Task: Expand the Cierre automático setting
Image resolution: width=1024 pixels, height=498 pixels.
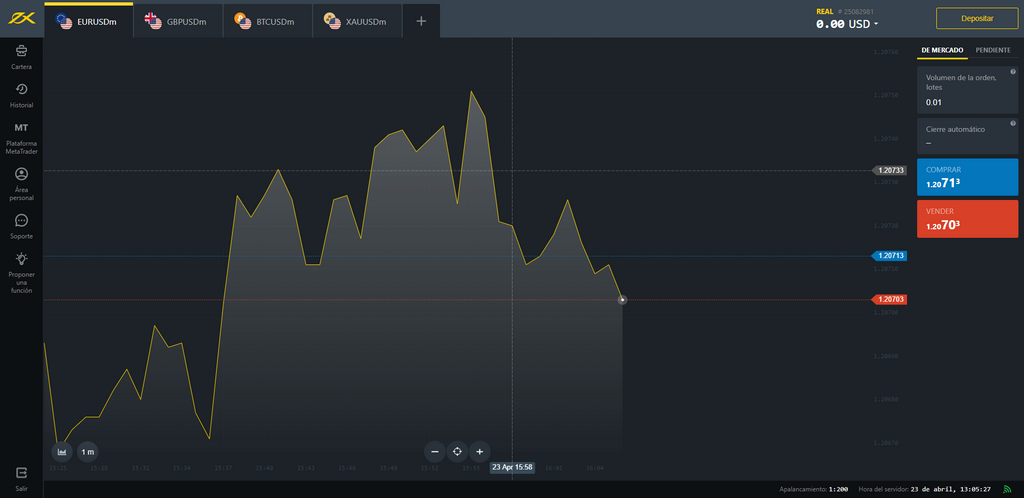Action: (967, 136)
